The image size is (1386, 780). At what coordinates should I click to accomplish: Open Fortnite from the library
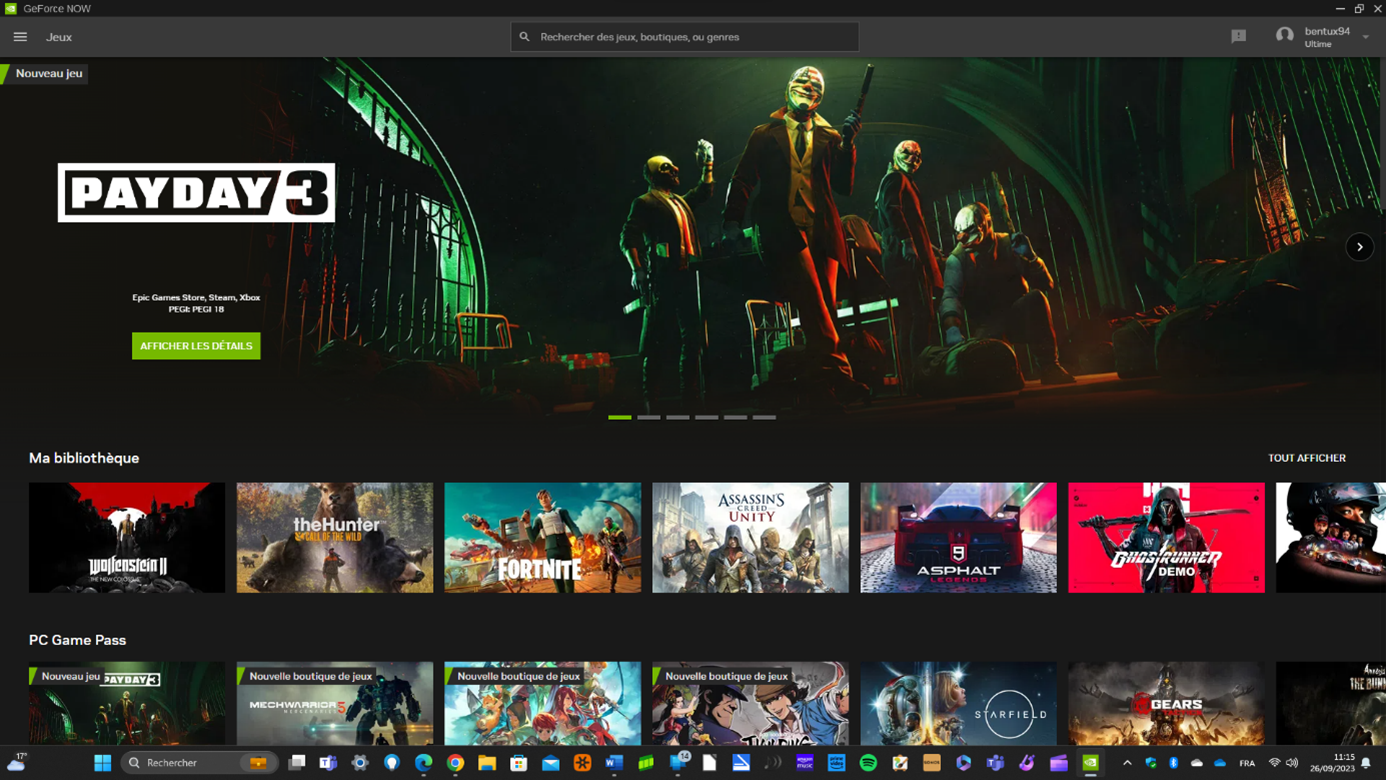542,538
